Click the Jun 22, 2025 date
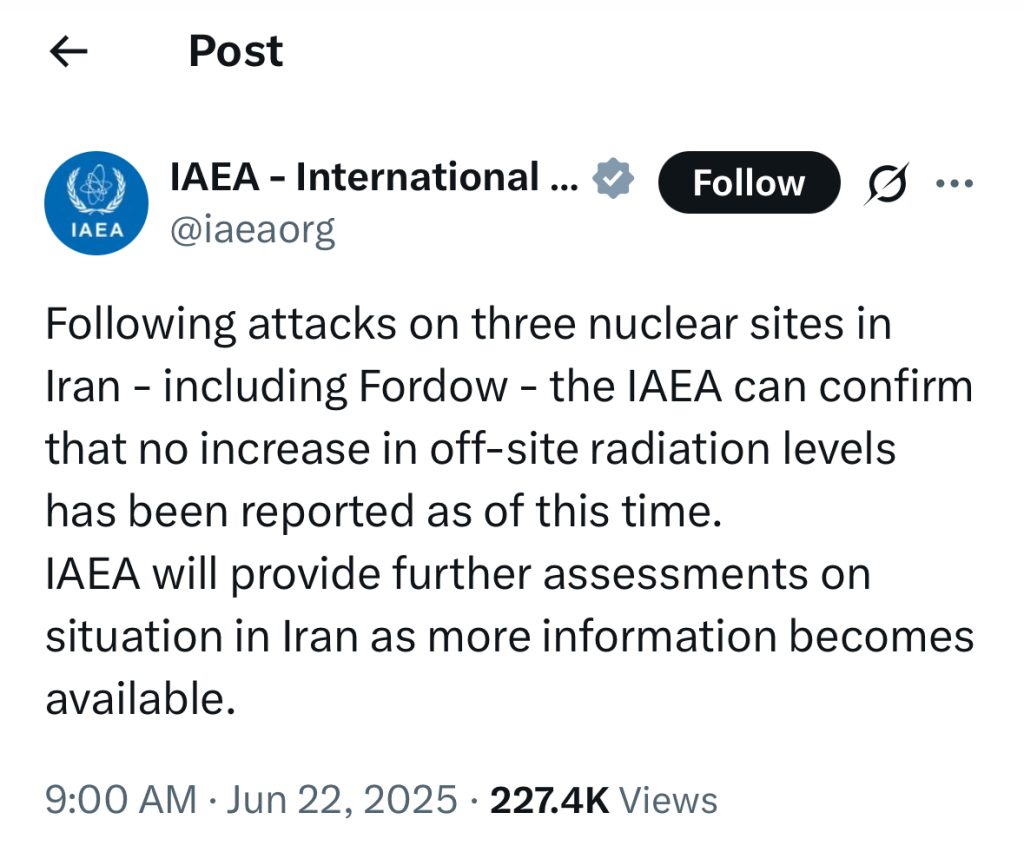1024x859 pixels. coord(342,800)
